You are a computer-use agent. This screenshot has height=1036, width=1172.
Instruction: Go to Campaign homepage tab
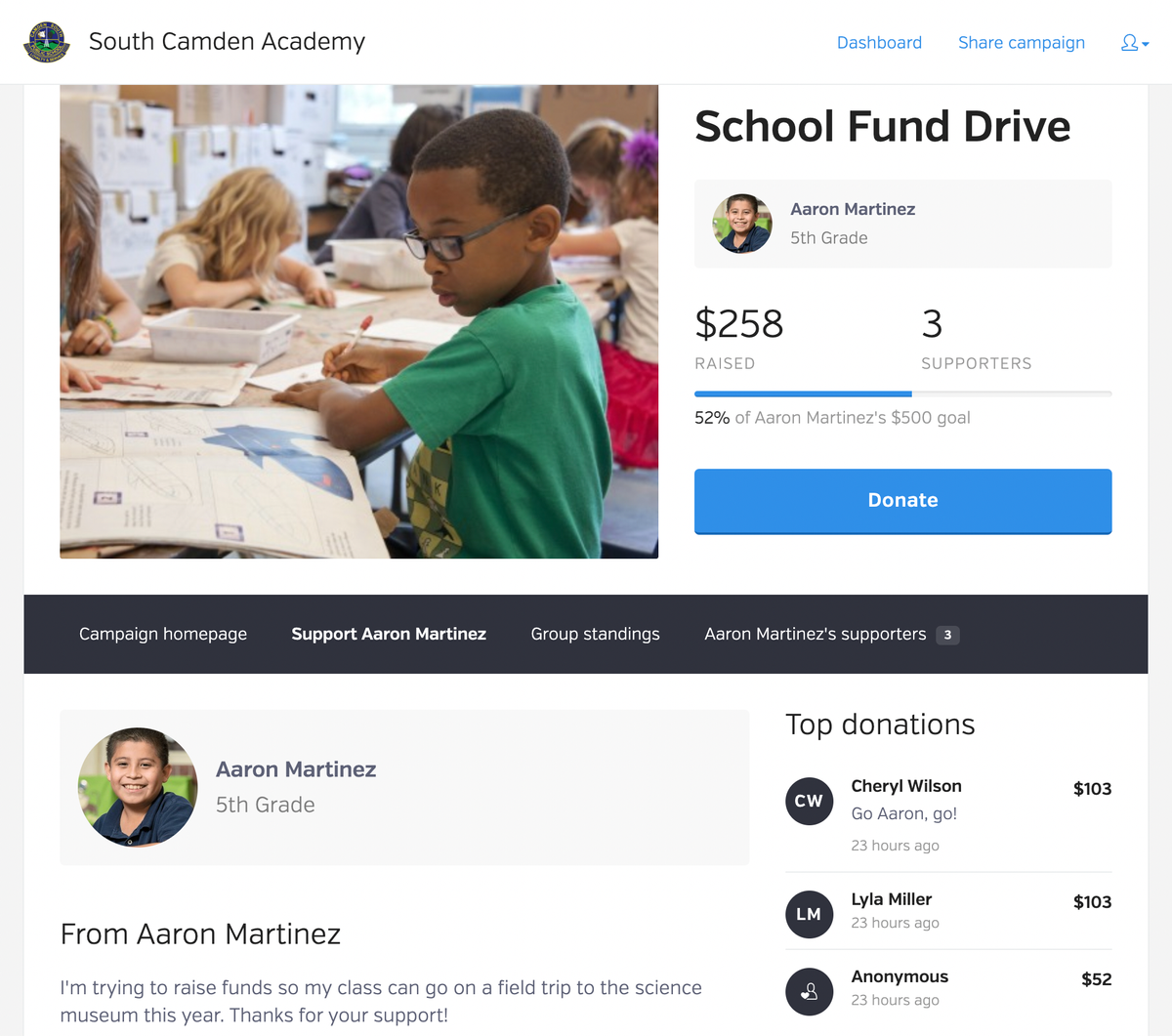tap(163, 634)
